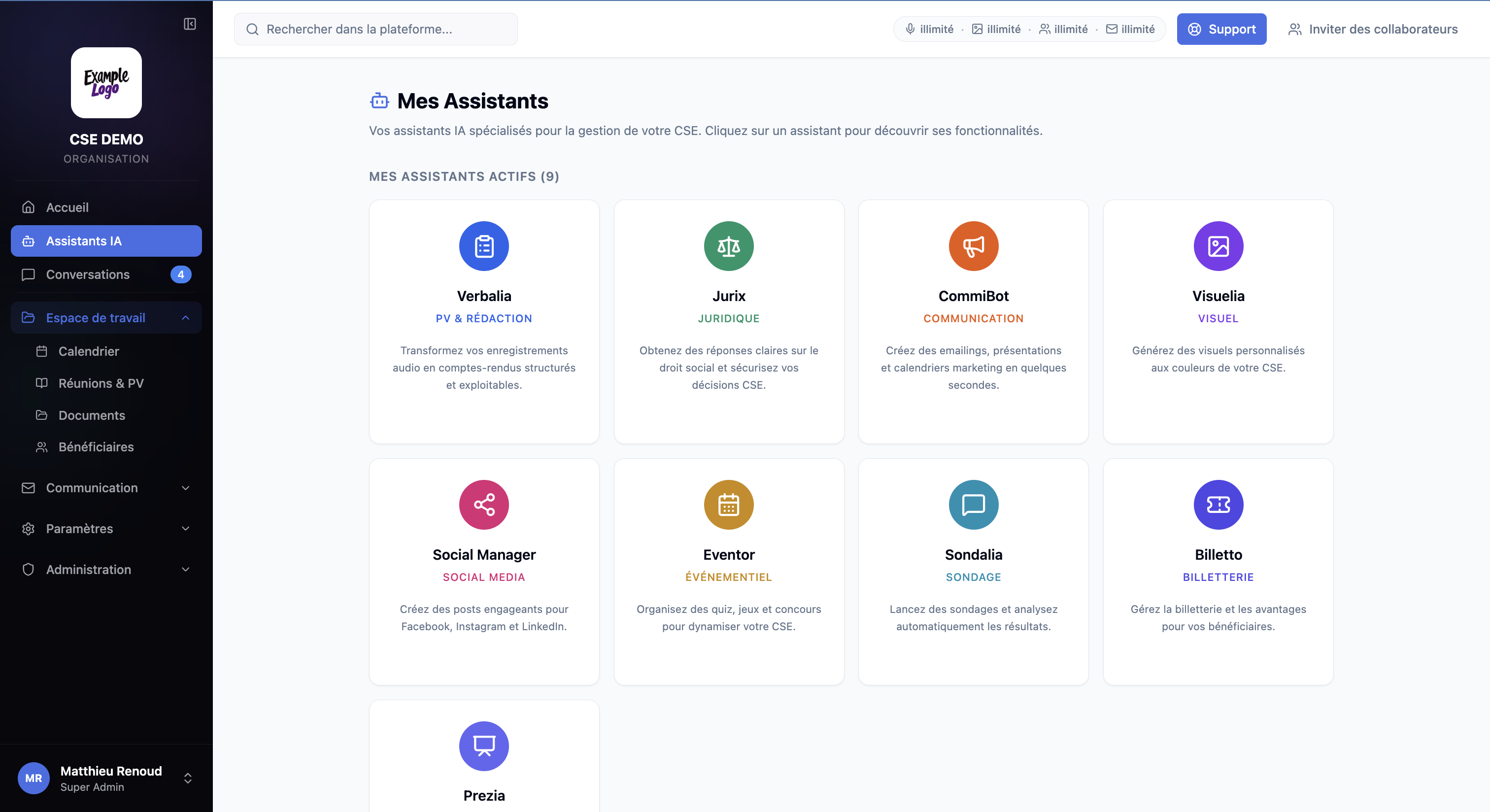
Task: Click the SONDAGE label under Sondalia
Action: tap(974, 576)
